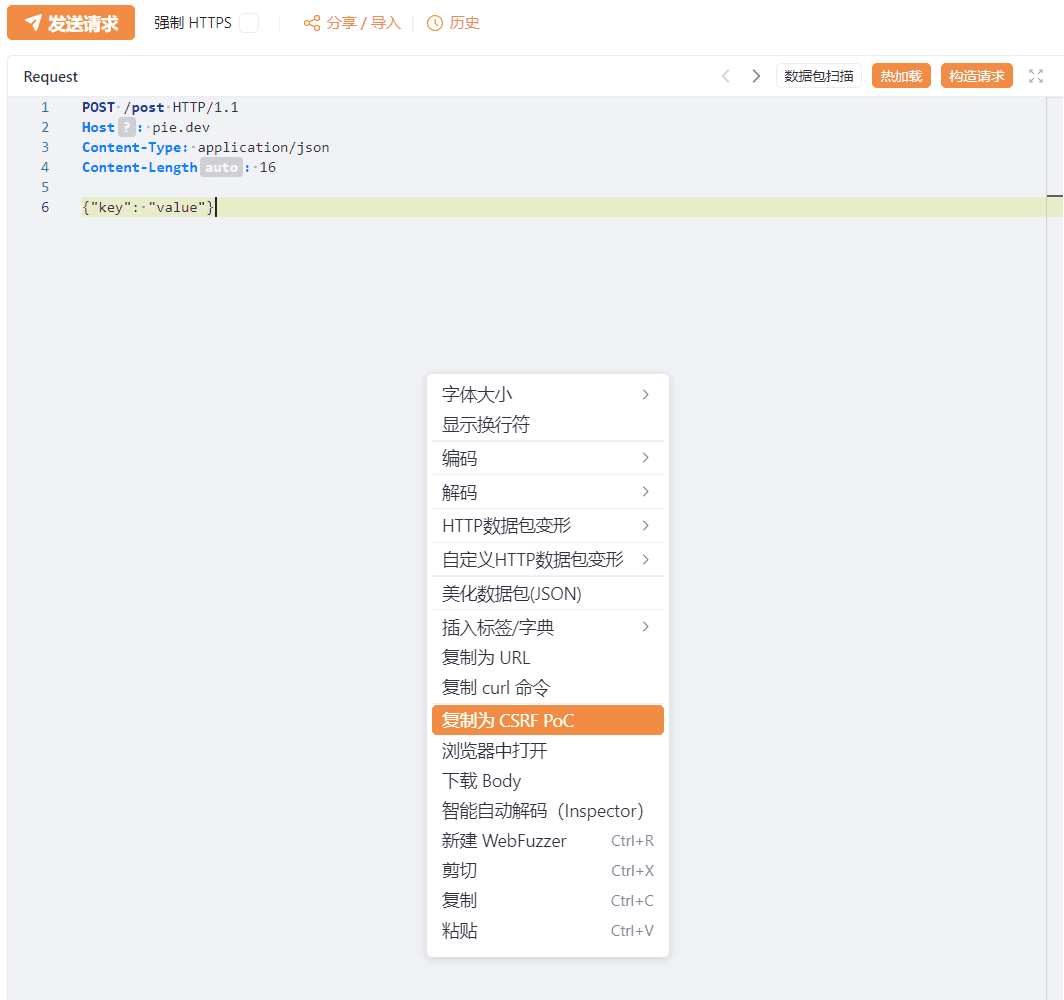Select 复制 curl 命令 from context menu
The image size is (1064, 1000).
496,688
